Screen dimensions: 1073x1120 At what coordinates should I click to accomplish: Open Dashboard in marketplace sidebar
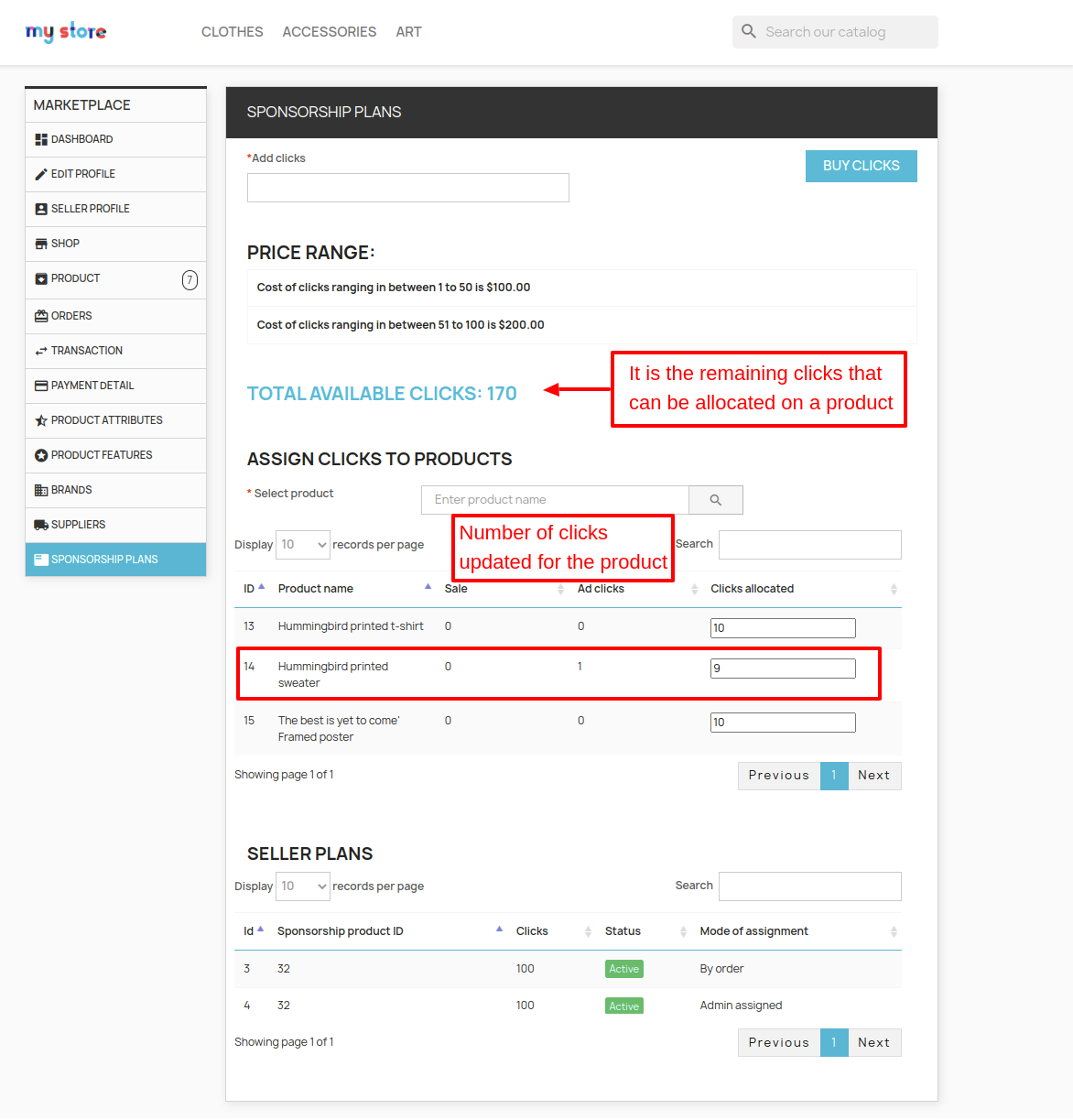click(x=115, y=139)
